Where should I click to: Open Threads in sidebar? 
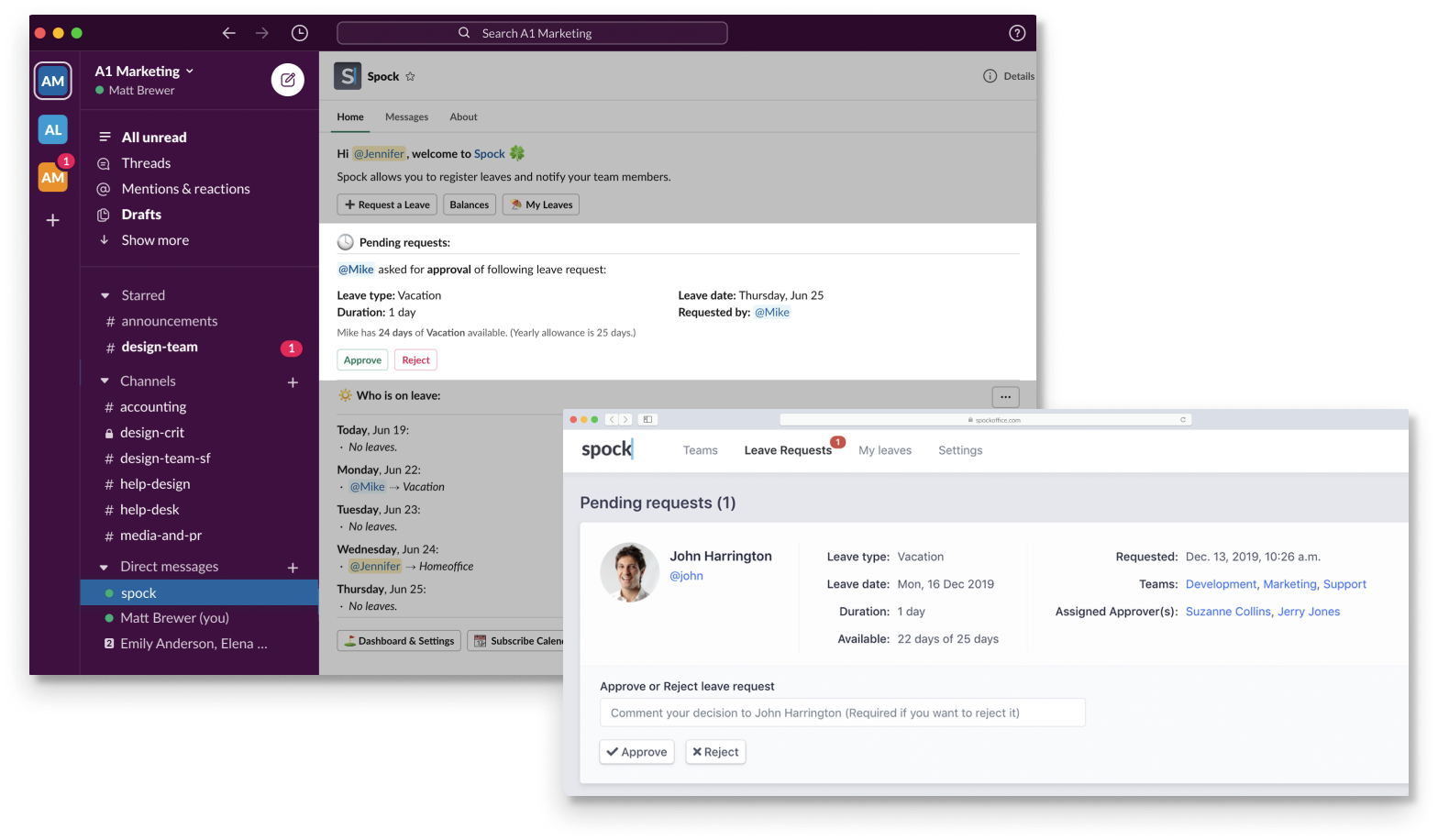(146, 163)
